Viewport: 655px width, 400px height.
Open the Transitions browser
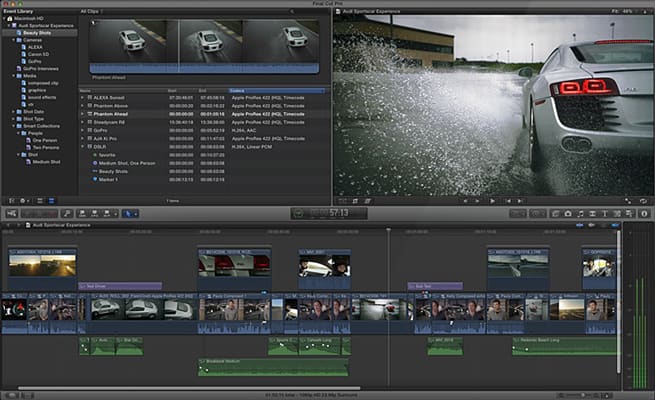point(592,213)
